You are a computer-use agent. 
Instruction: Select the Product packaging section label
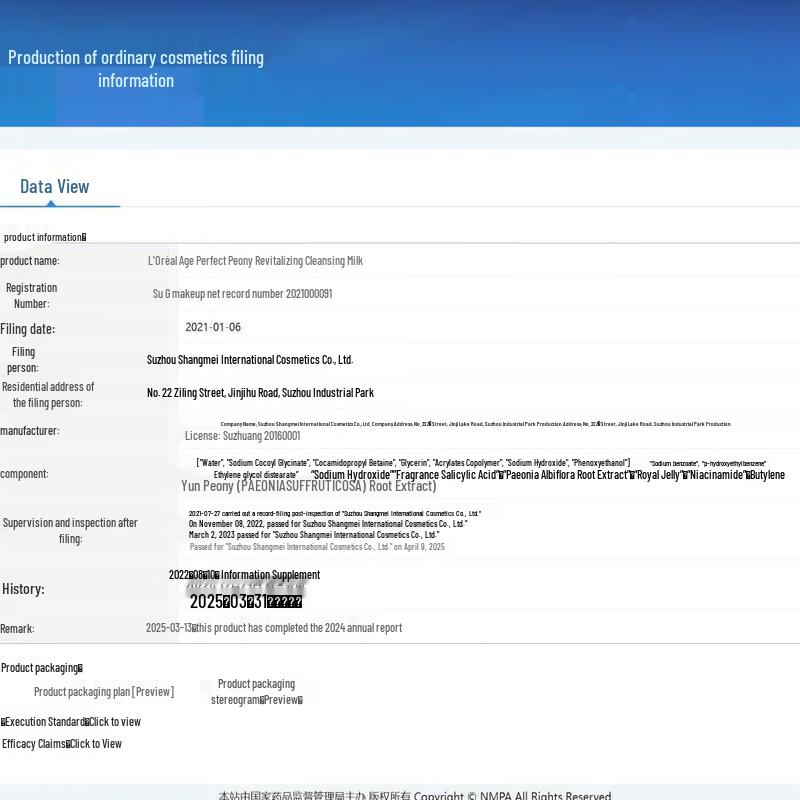click(41, 668)
